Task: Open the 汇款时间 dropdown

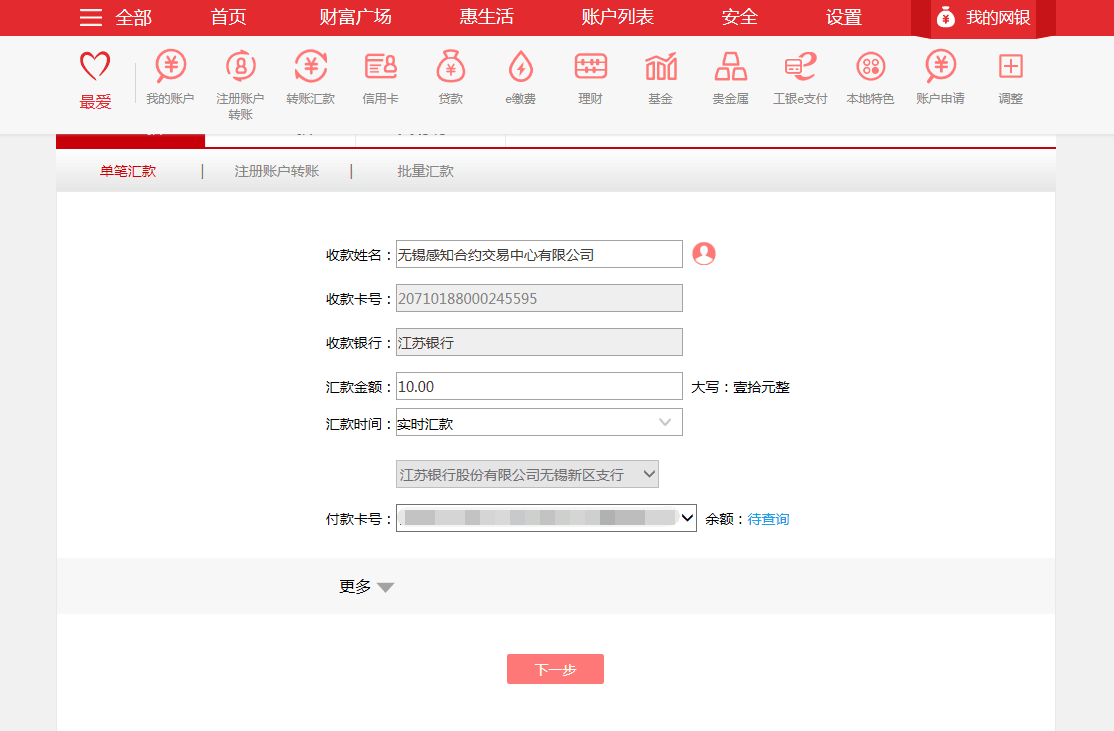Action: [539, 423]
